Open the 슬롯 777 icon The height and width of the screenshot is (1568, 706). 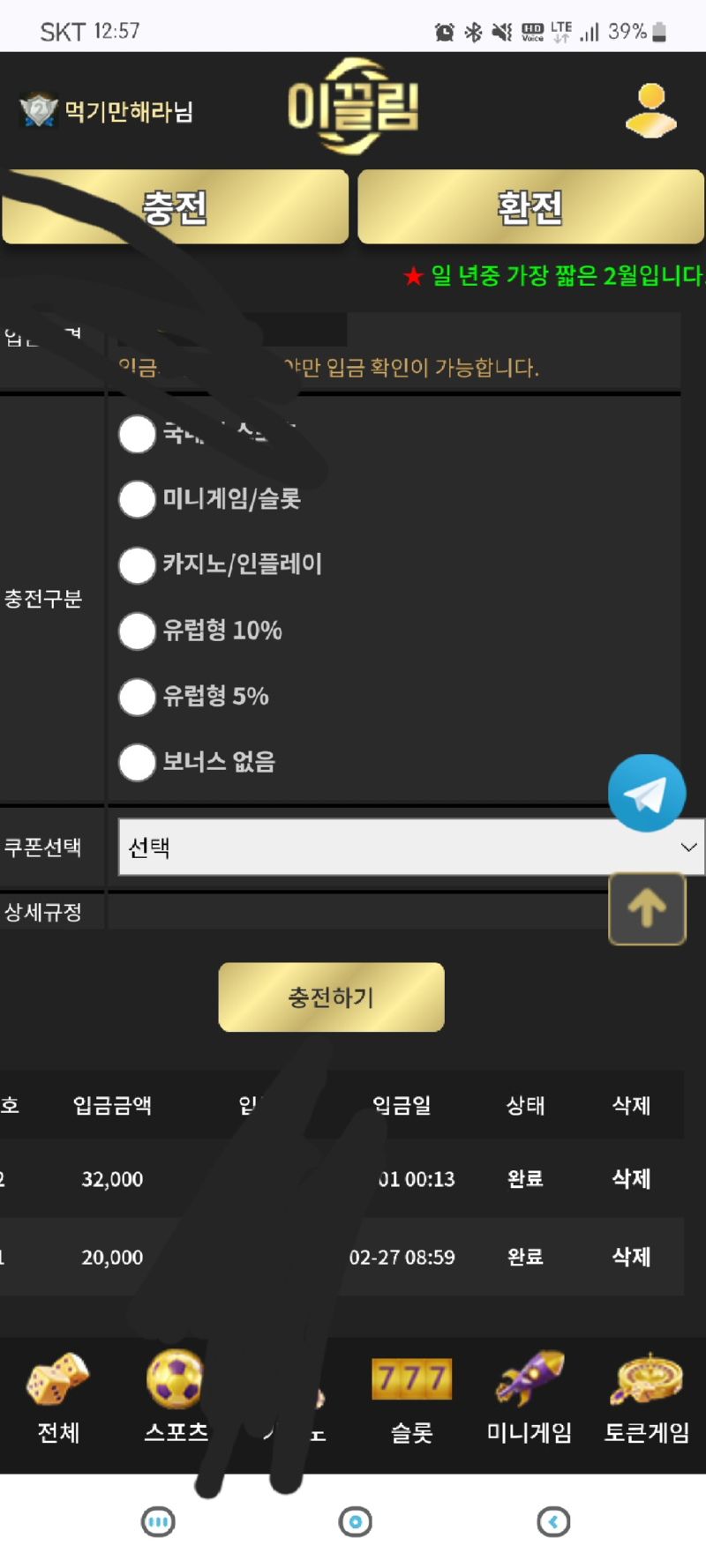tap(411, 1379)
